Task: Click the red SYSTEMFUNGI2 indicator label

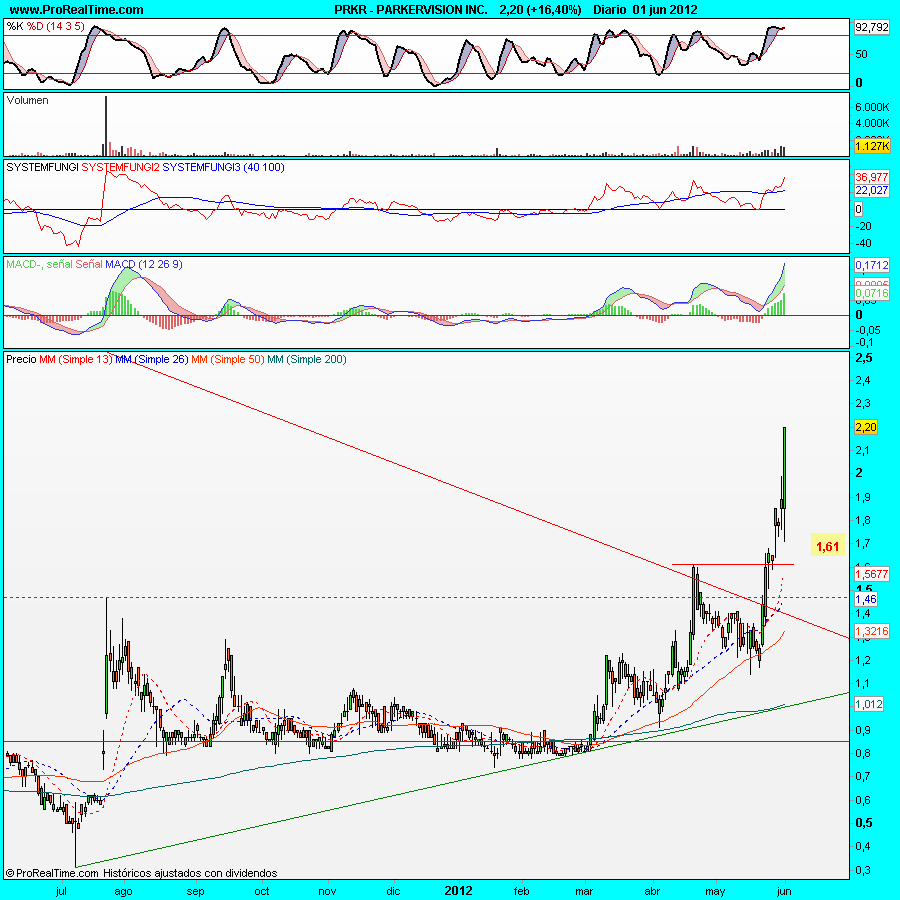Action: tap(121, 168)
